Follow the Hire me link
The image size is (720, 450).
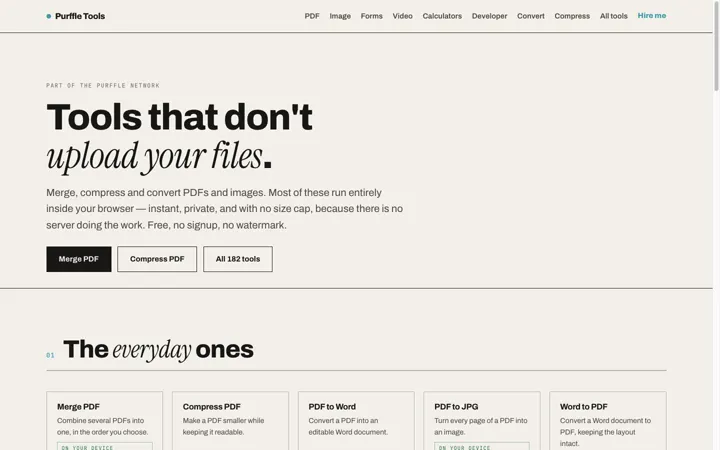coord(652,16)
